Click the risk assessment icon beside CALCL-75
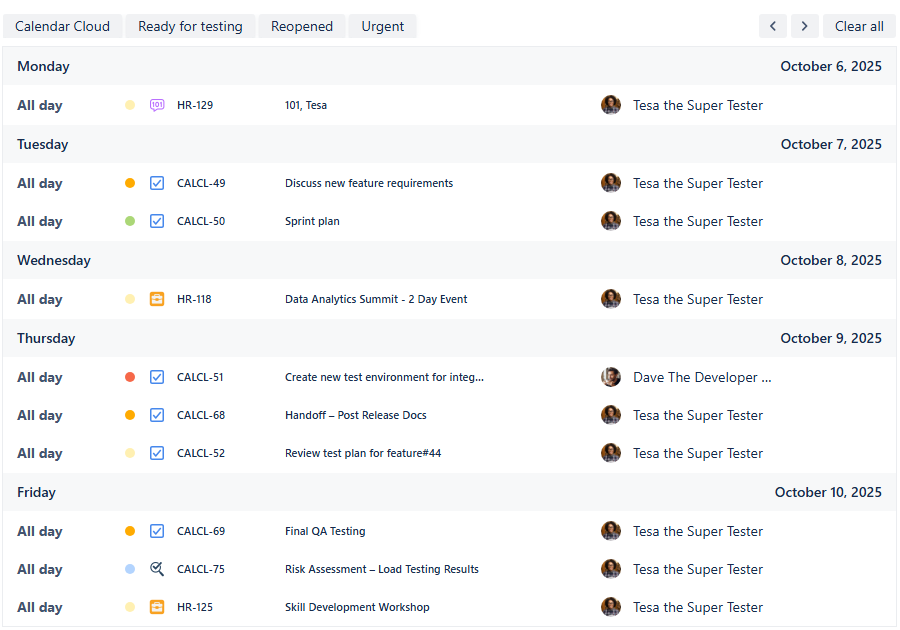This screenshot has width=900, height=630. coord(157,569)
